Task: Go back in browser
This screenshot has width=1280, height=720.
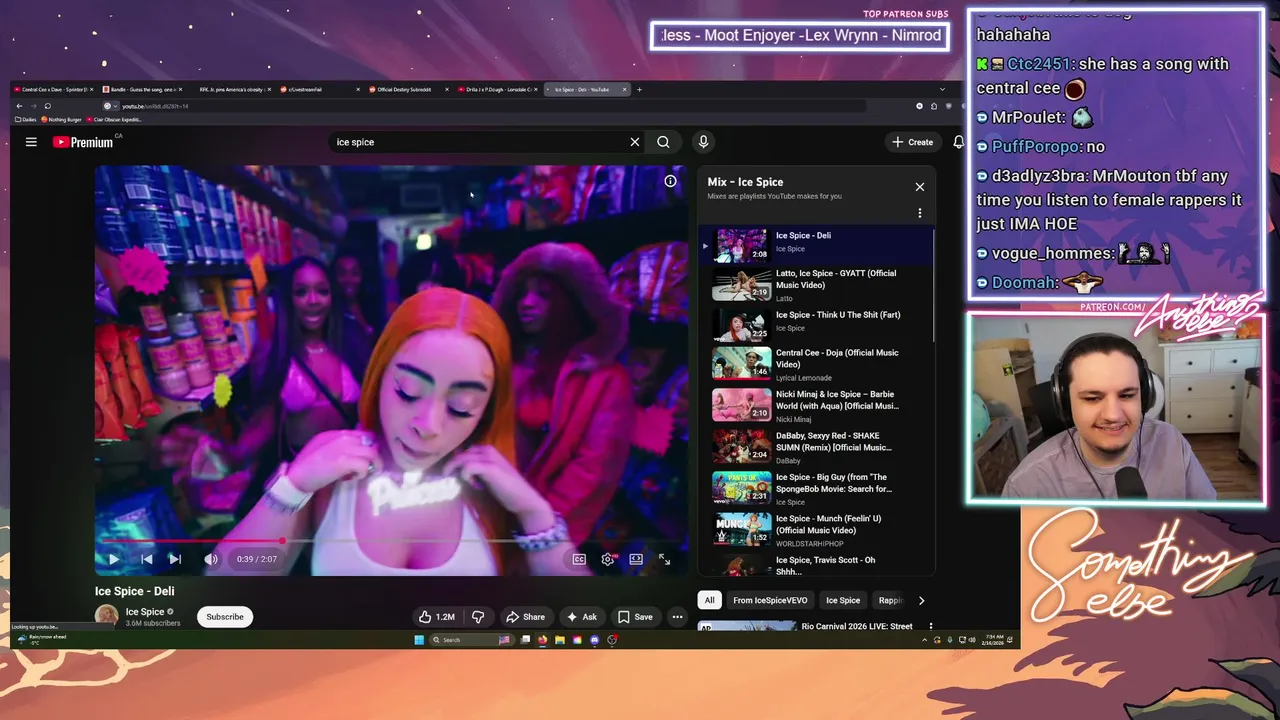Action: point(19,106)
